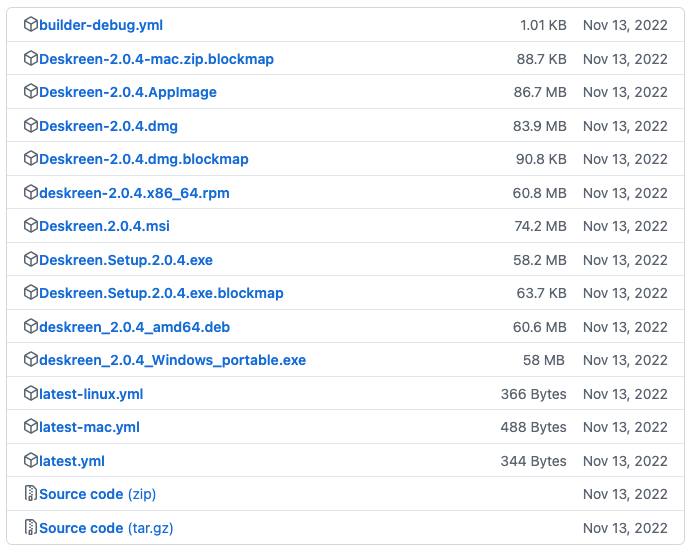Click the zip file icon beside Source code (zip)
This screenshot has height=553, width=694.
tap(31, 493)
